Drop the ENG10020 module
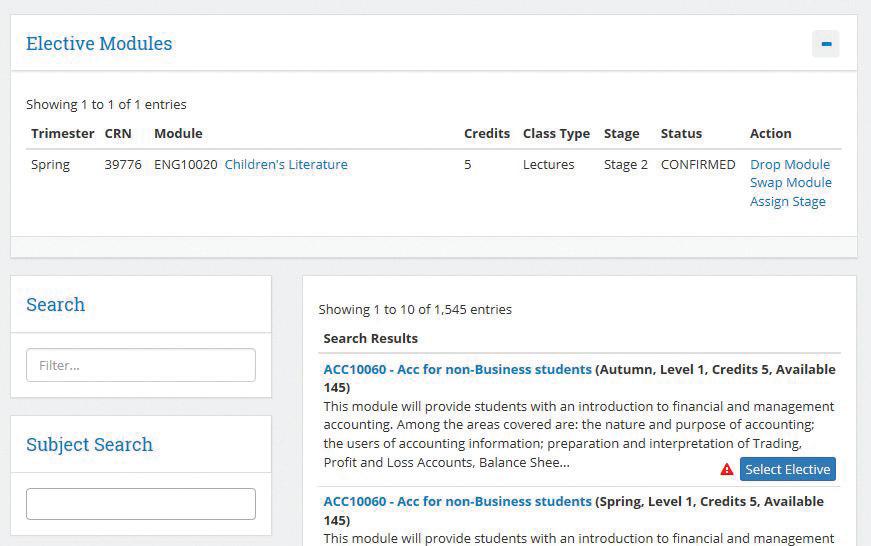Screen dimensions: 871x546 pyautogui.click(x=790, y=165)
